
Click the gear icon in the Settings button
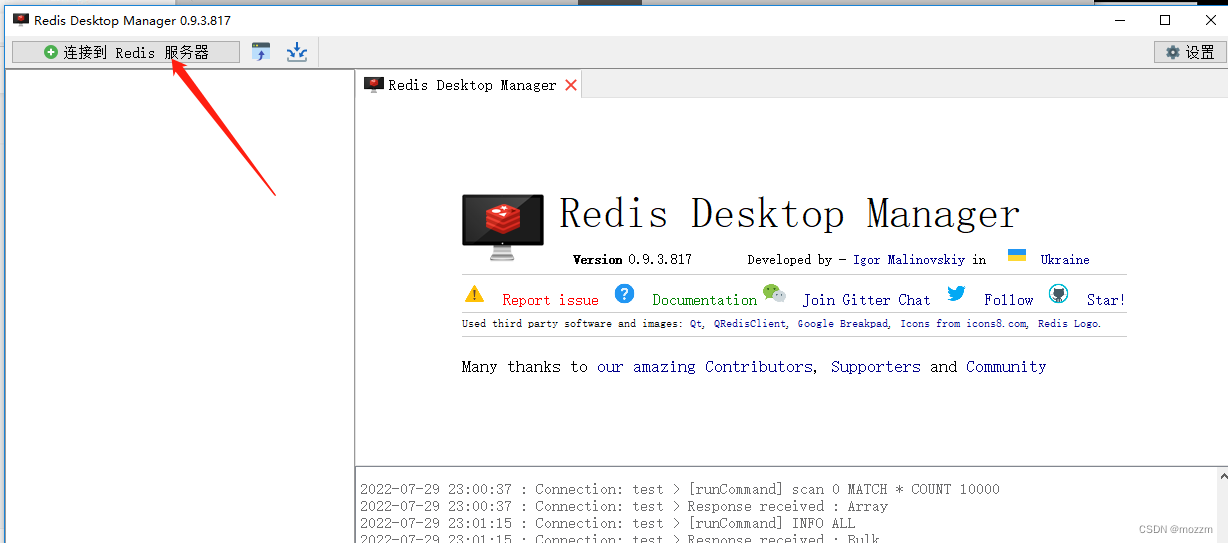pyautogui.click(x=1173, y=52)
